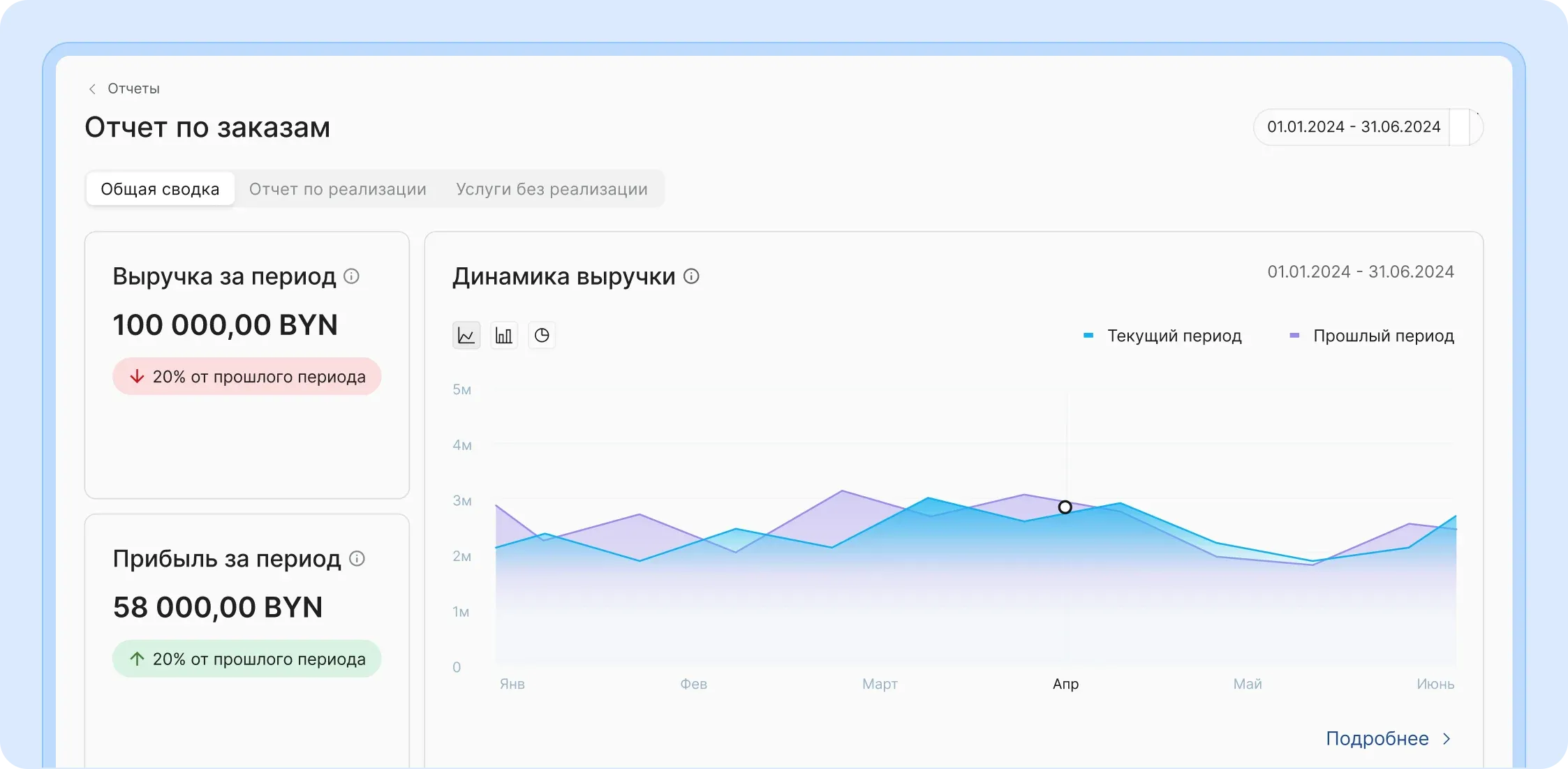Click the chevron beside Подробнее

[1447, 738]
